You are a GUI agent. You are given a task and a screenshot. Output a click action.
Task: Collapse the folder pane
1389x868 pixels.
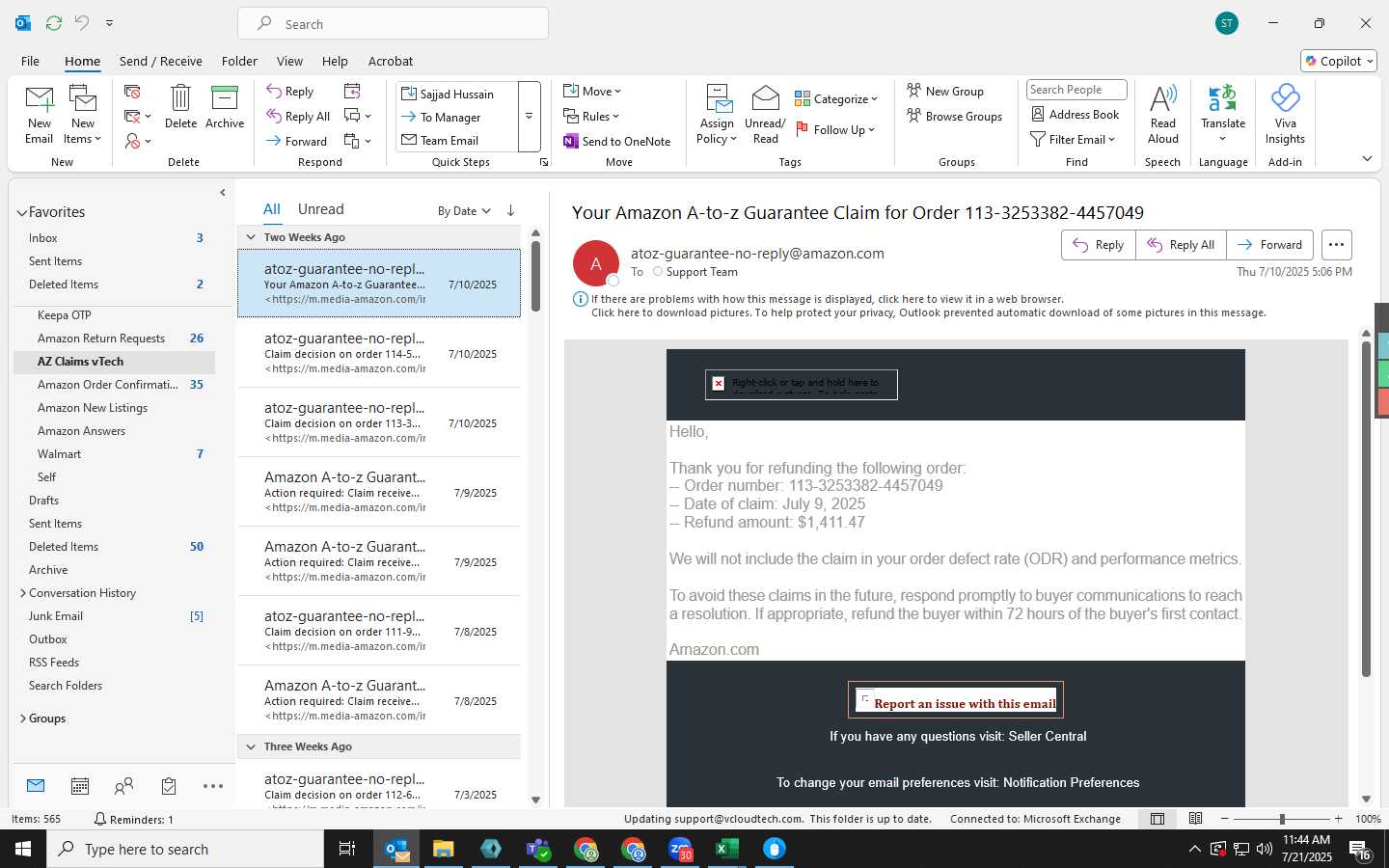point(223,192)
